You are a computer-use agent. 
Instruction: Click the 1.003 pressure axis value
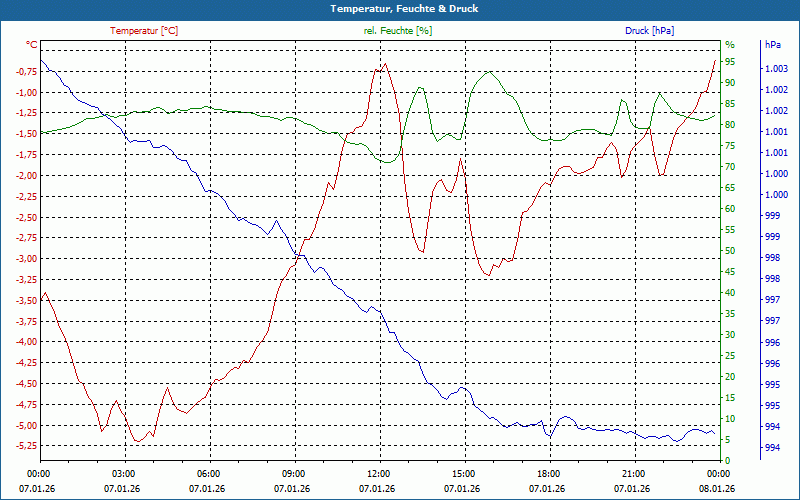(x=777, y=69)
